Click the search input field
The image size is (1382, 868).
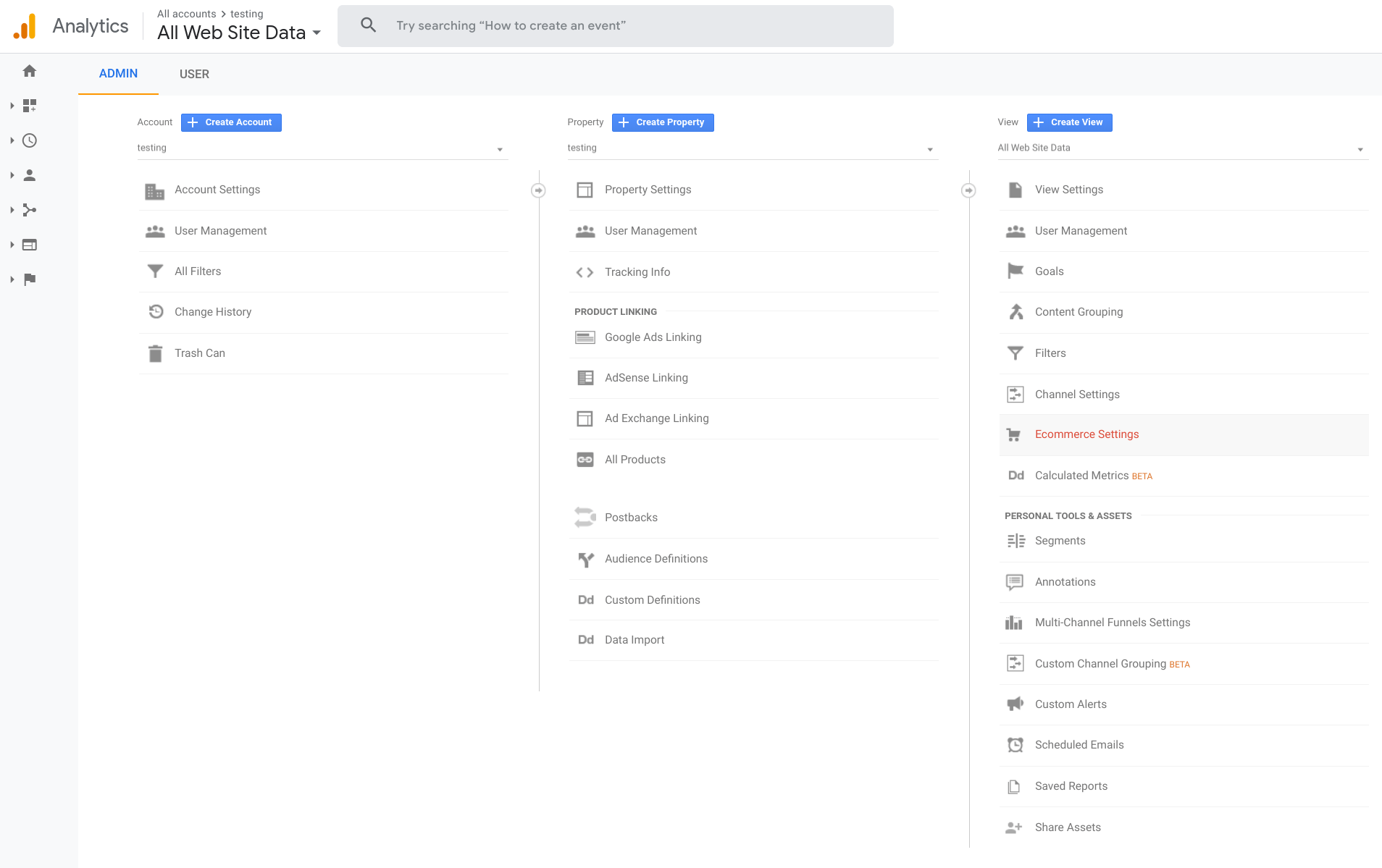pyautogui.click(x=616, y=26)
